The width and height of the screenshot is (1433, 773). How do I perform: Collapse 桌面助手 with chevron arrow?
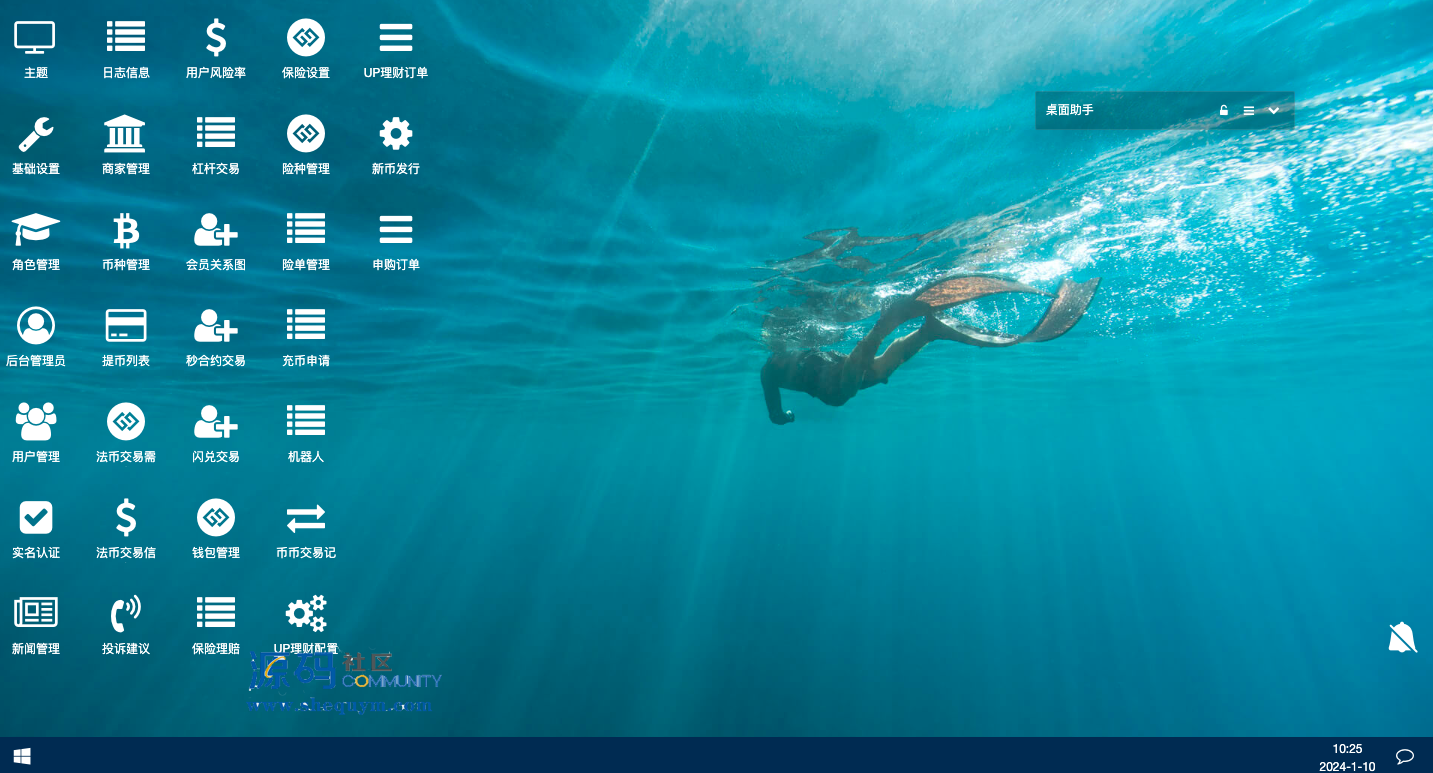1274,110
